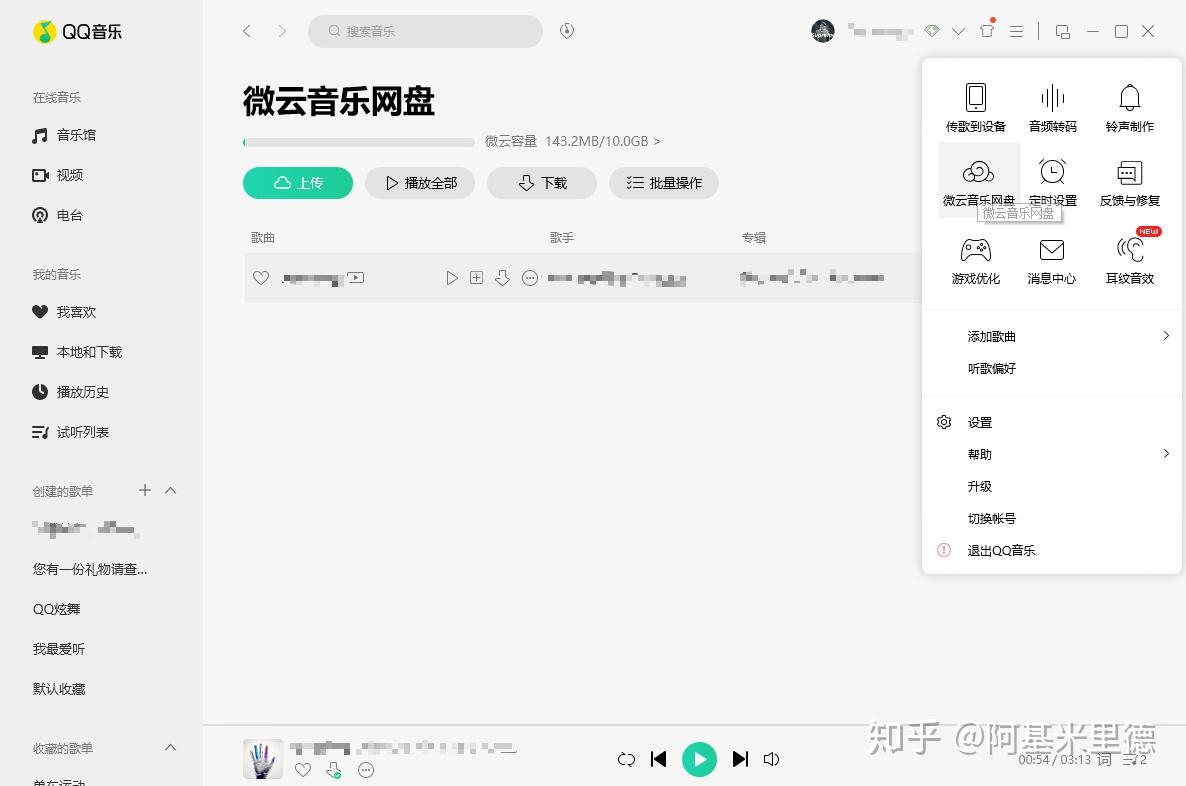
Task: Open 音频转码 audio transcoding tool
Action: click(x=1052, y=107)
